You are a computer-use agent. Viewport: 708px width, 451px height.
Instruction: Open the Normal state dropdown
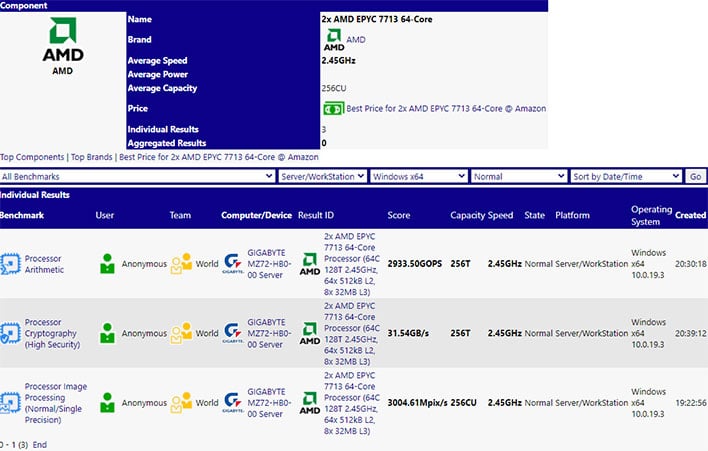tap(519, 177)
